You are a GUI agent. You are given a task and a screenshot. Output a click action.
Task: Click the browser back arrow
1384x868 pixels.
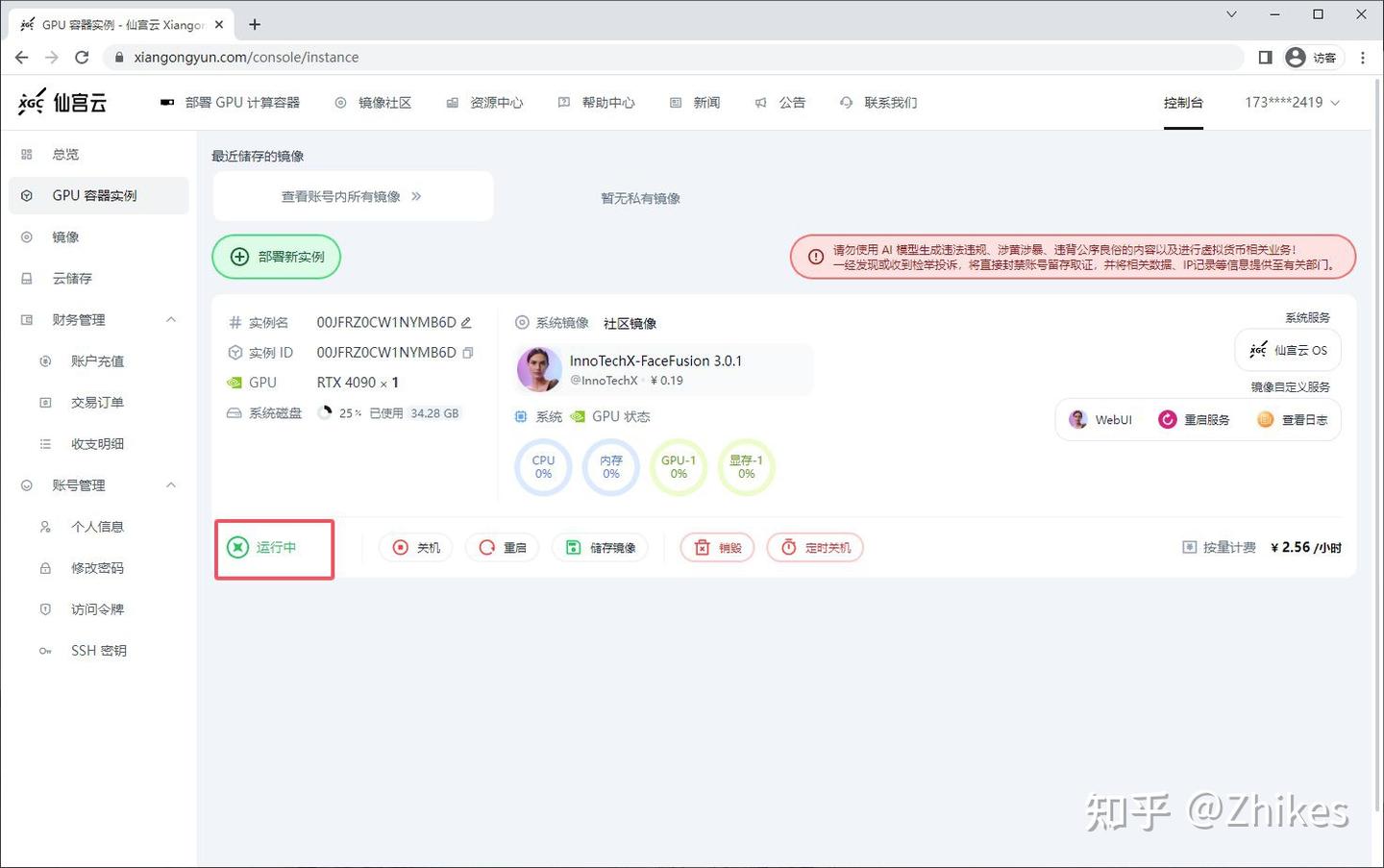(21, 58)
